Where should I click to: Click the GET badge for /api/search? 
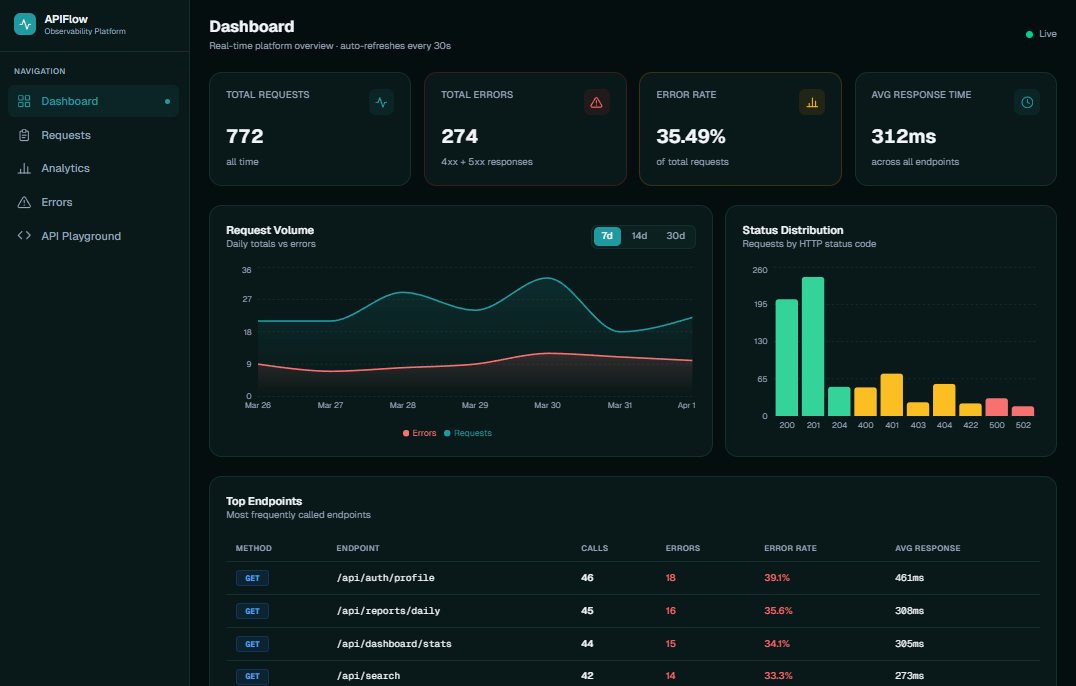(253, 676)
